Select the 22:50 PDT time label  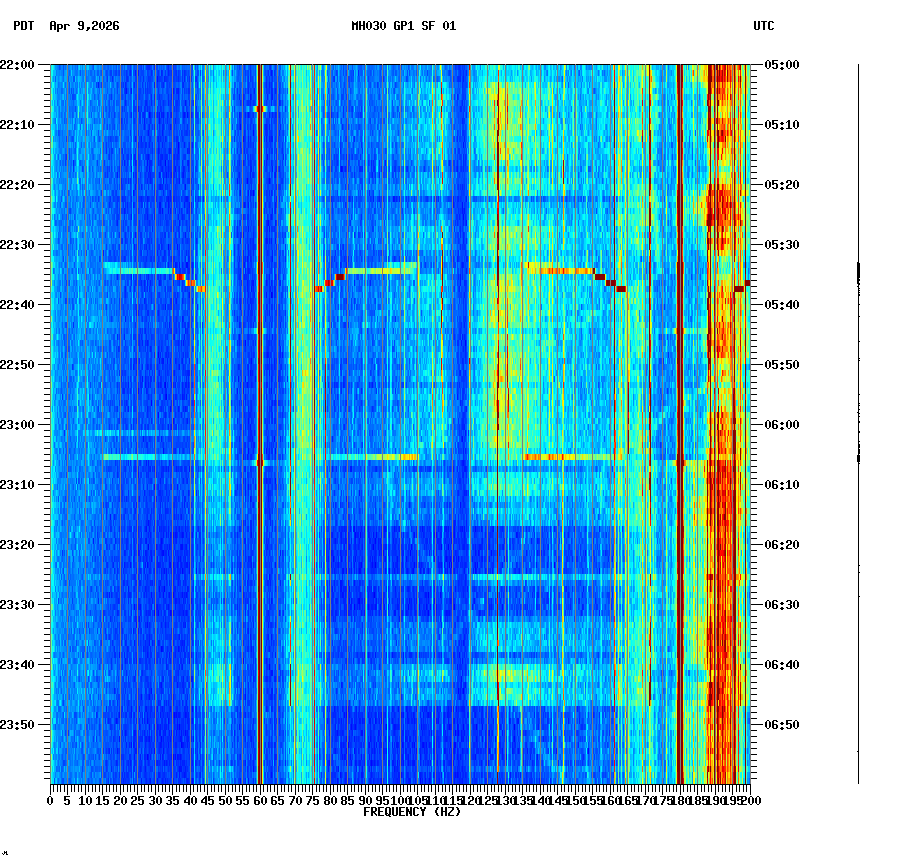[17, 365]
